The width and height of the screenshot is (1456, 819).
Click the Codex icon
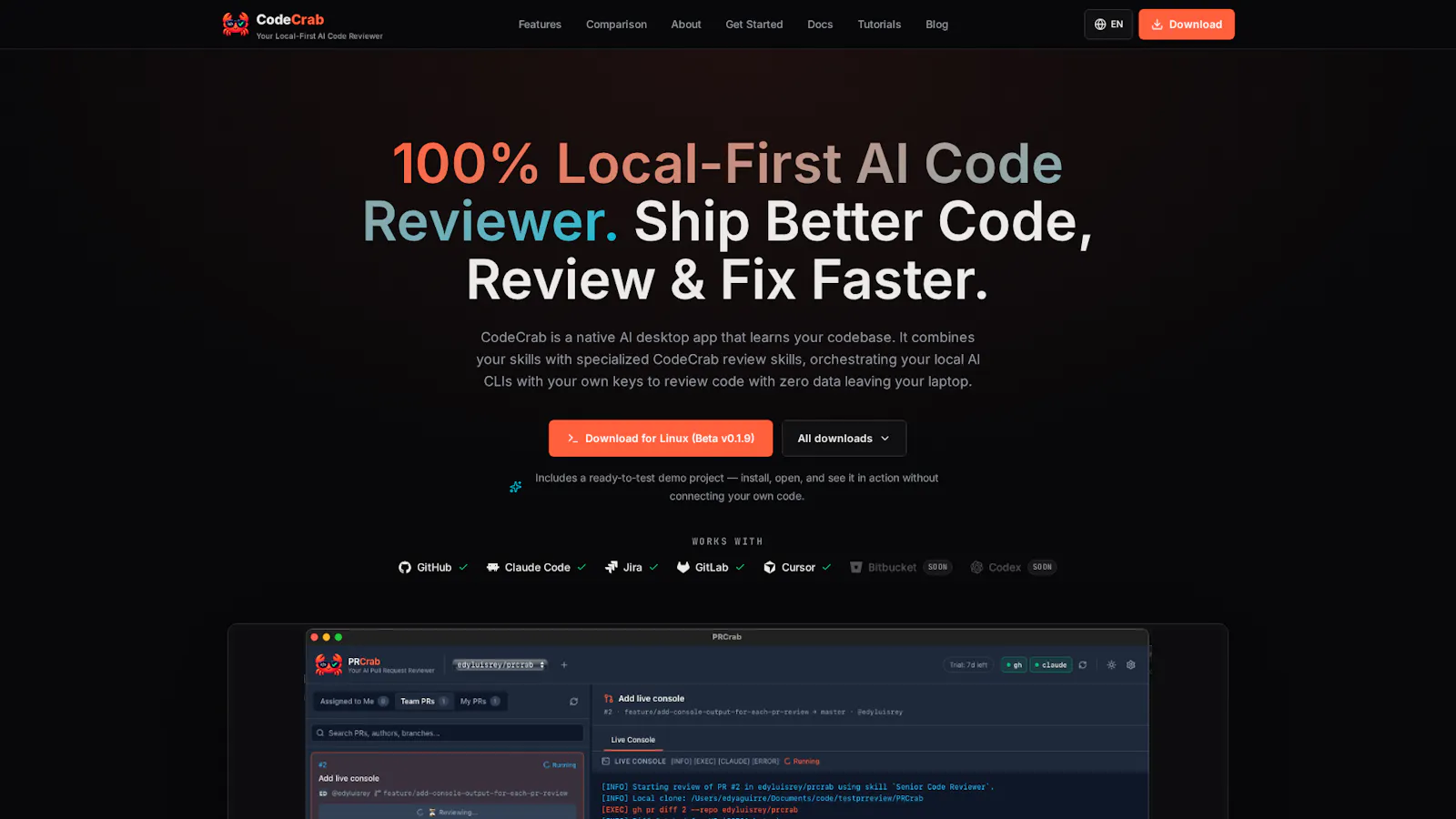point(976,567)
